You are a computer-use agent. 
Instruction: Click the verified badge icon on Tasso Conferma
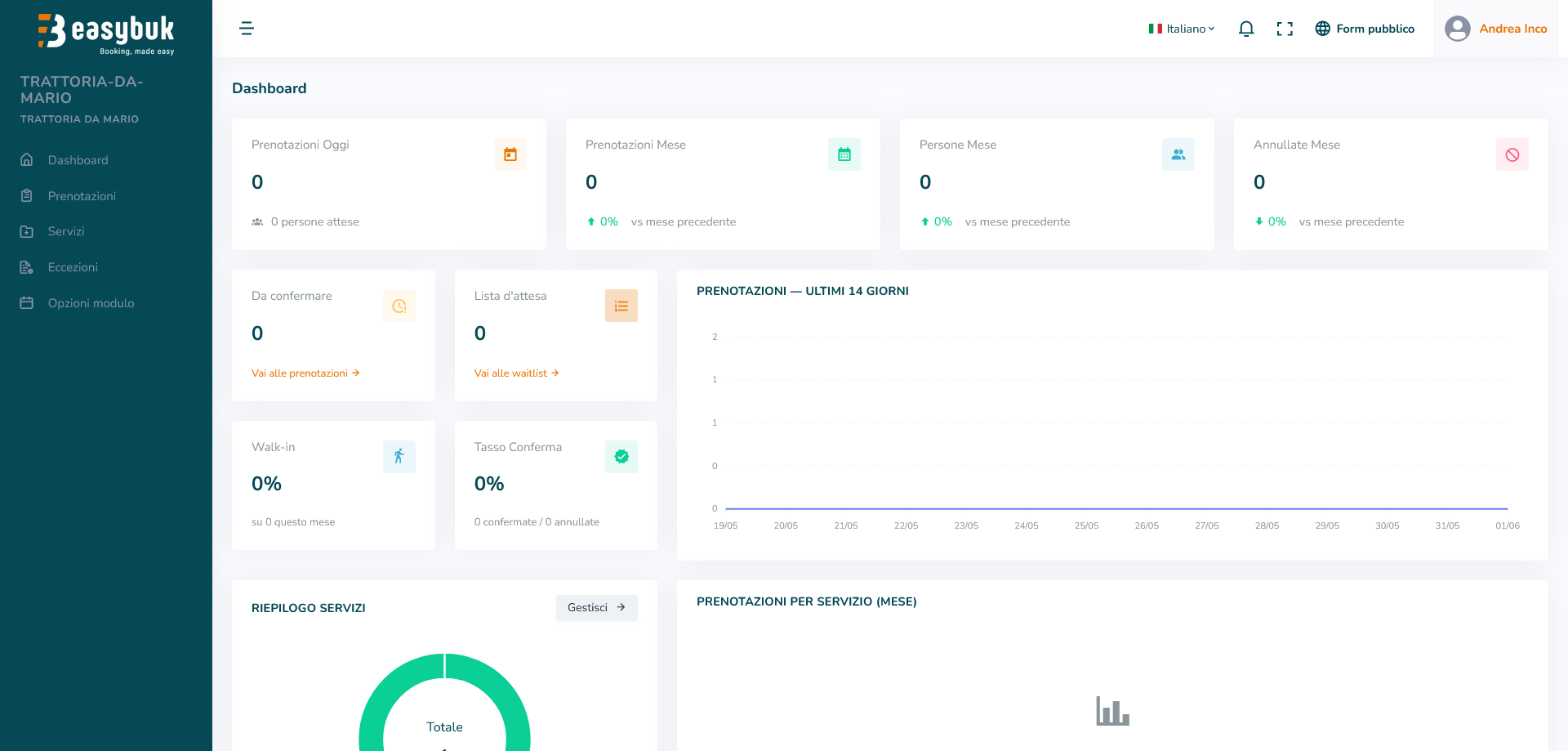(x=621, y=457)
